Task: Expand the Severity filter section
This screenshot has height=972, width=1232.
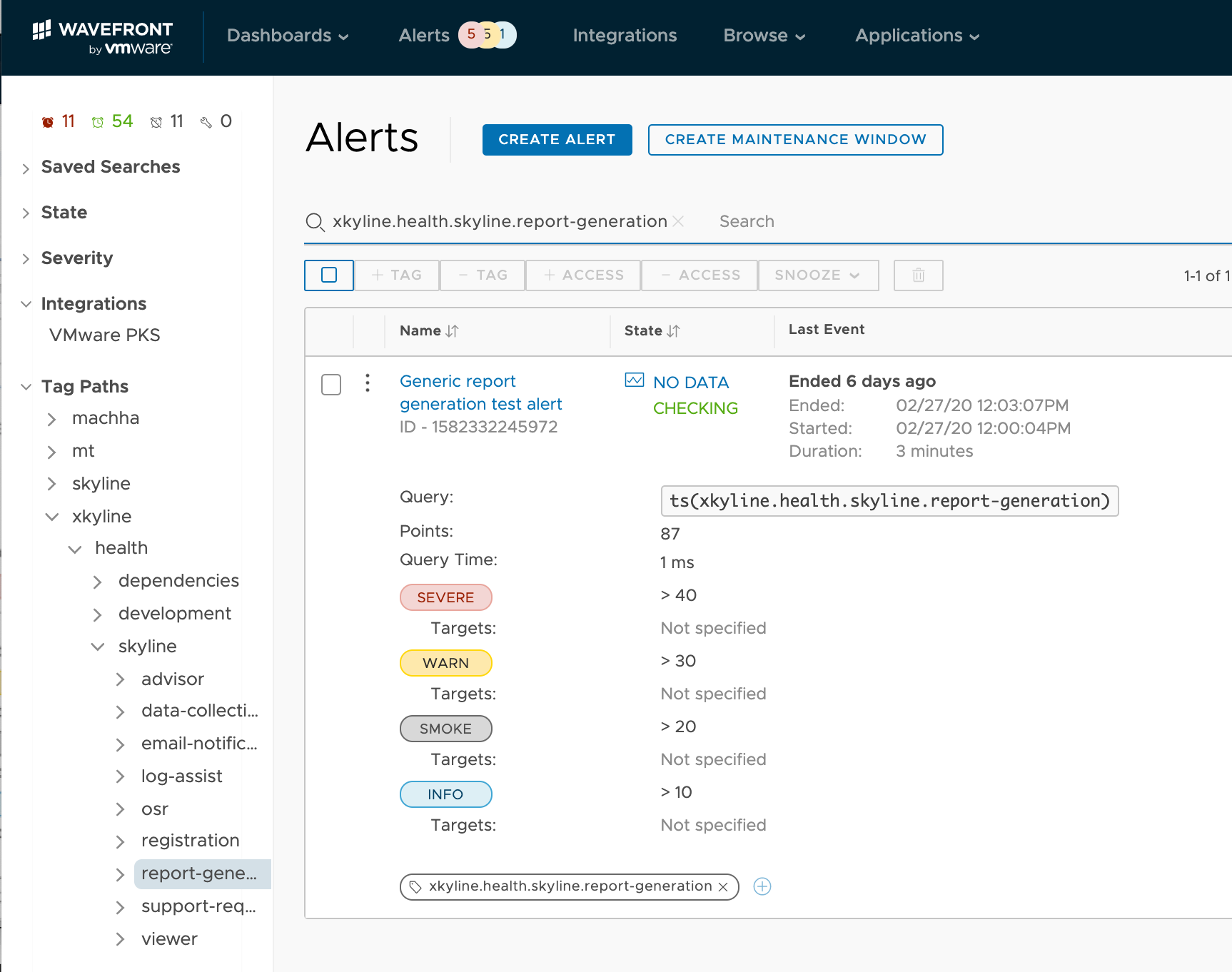Action: pos(26,258)
